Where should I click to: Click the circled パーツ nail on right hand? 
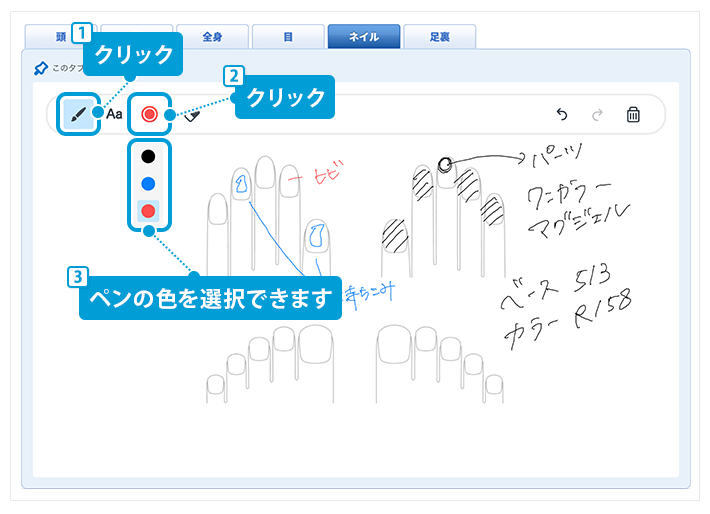coord(445,166)
